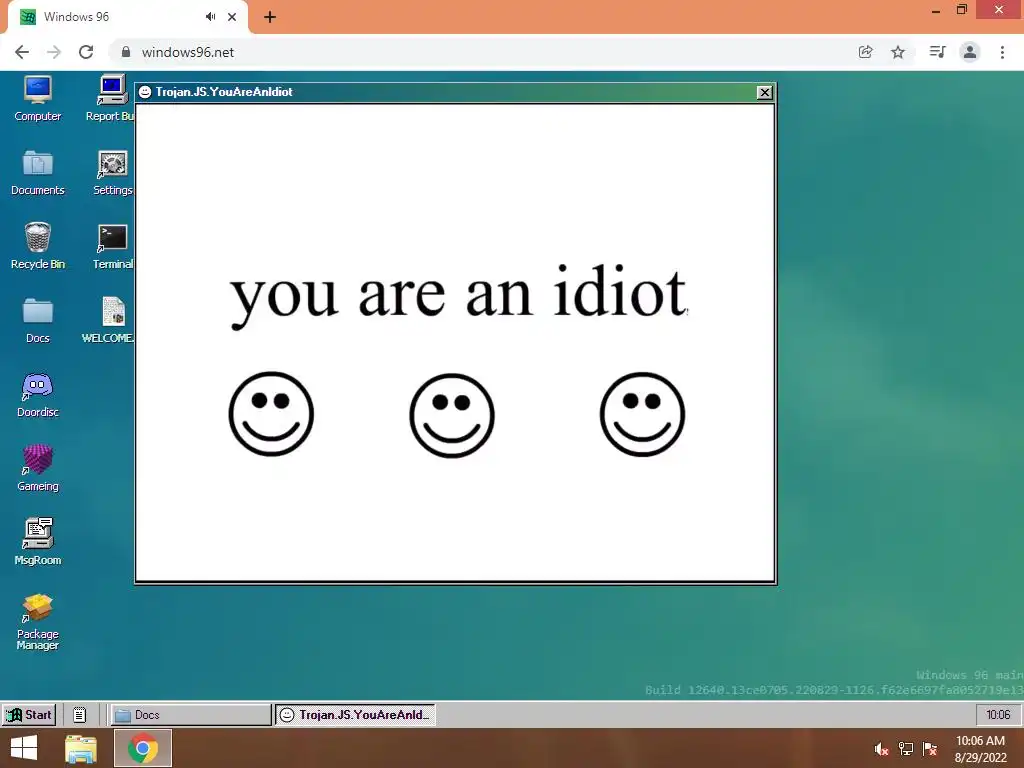
Task: Open the Docs folder on desktop
Action: [x=37, y=320]
